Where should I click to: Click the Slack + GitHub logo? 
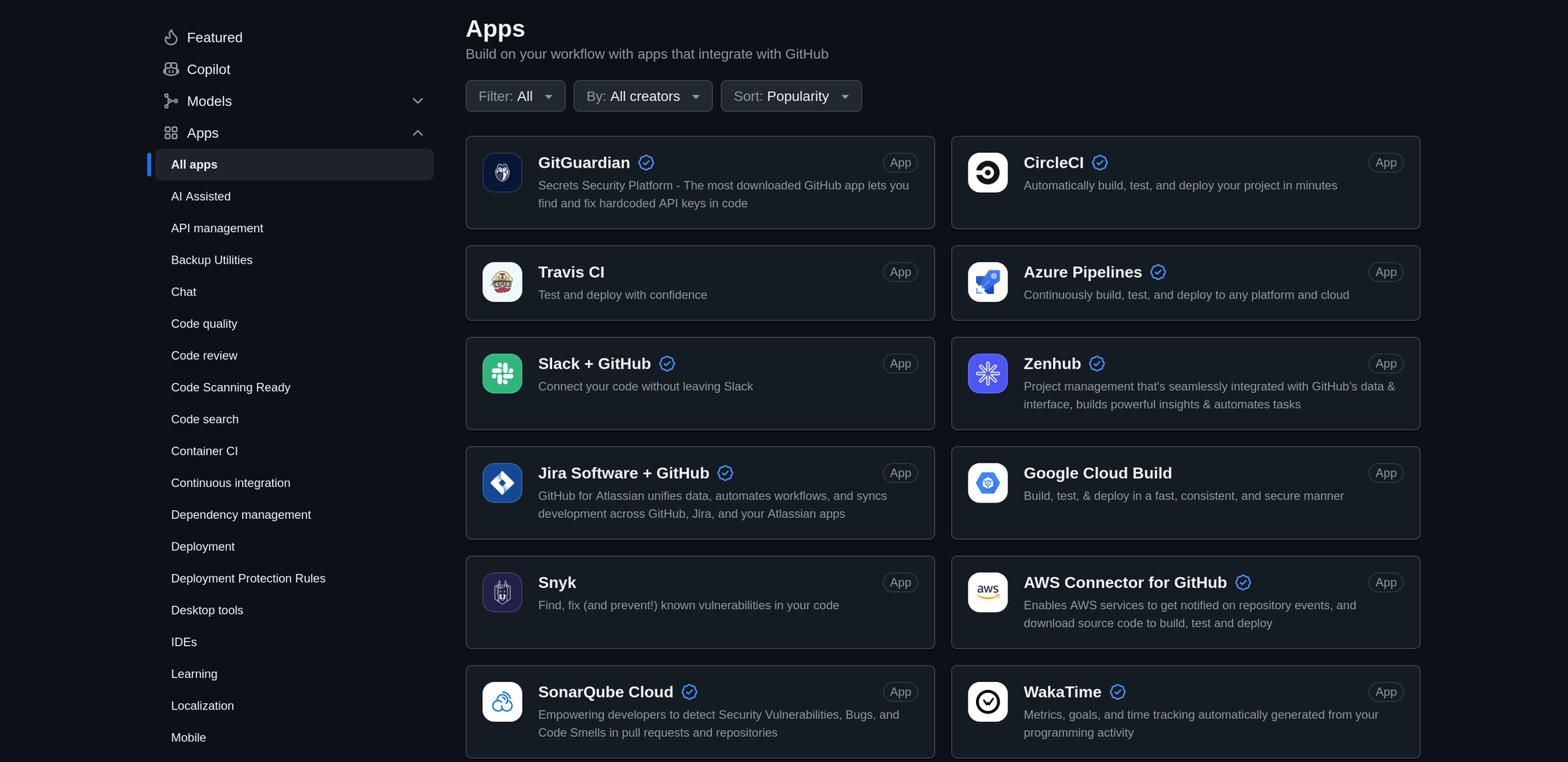pyautogui.click(x=502, y=374)
